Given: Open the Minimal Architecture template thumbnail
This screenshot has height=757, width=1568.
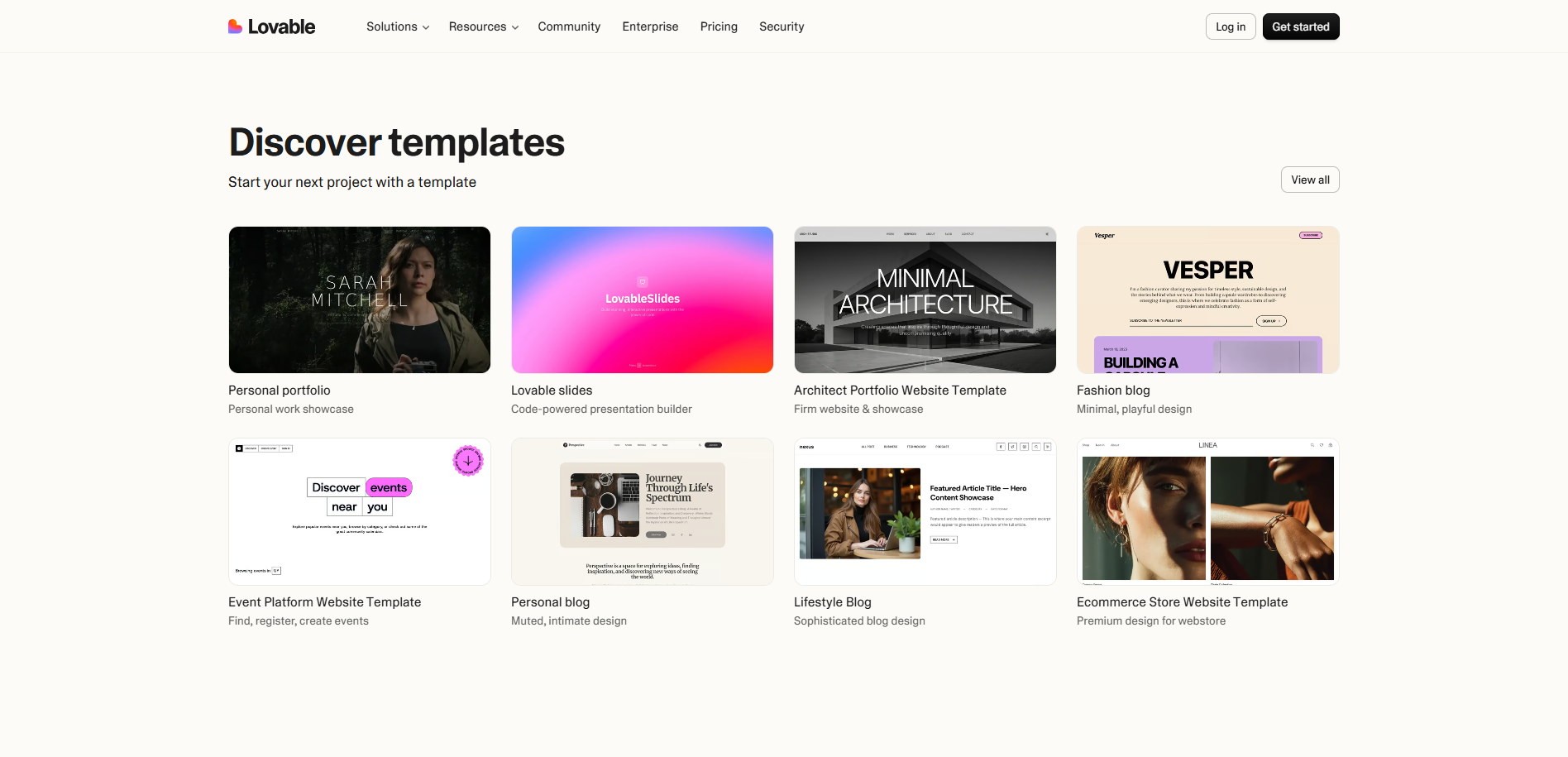Looking at the screenshot, I should point(925,299).
